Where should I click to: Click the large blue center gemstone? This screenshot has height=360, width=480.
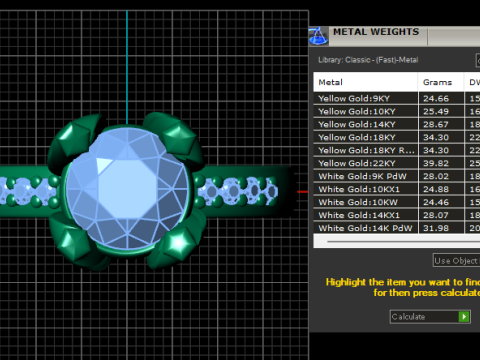point(127,188)
